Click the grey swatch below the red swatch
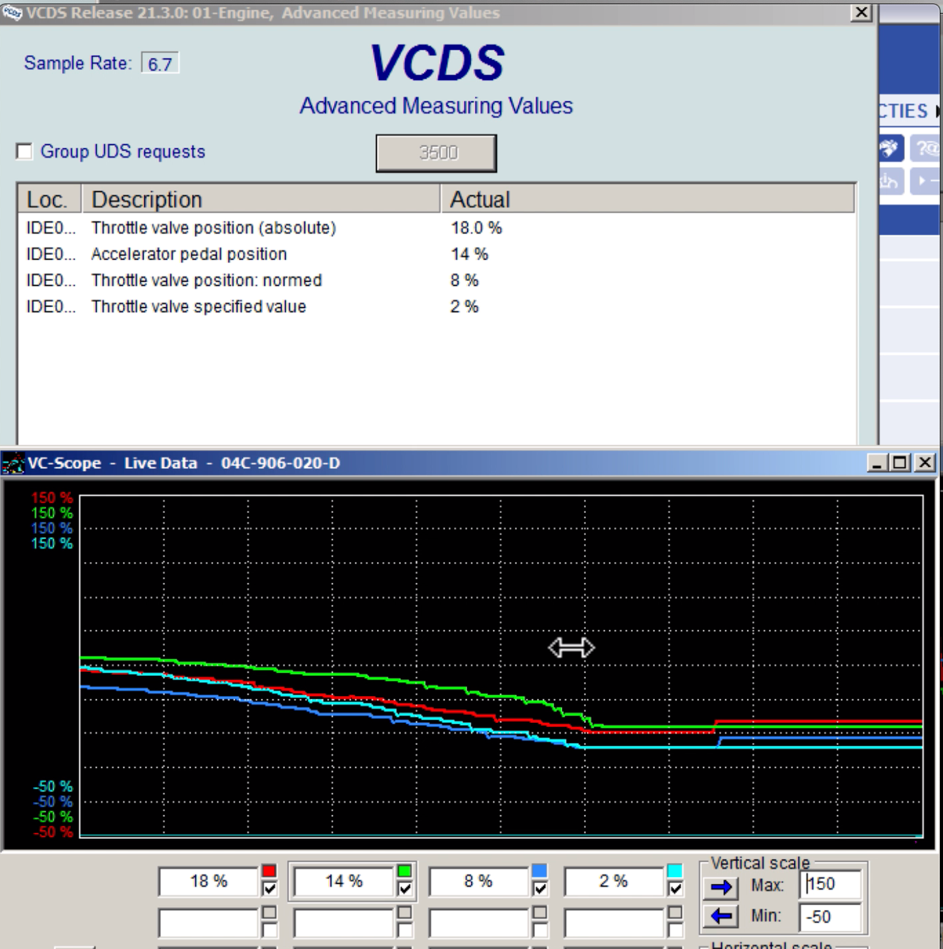The width and height of the screenshot is (943, 949). [269, 913]
